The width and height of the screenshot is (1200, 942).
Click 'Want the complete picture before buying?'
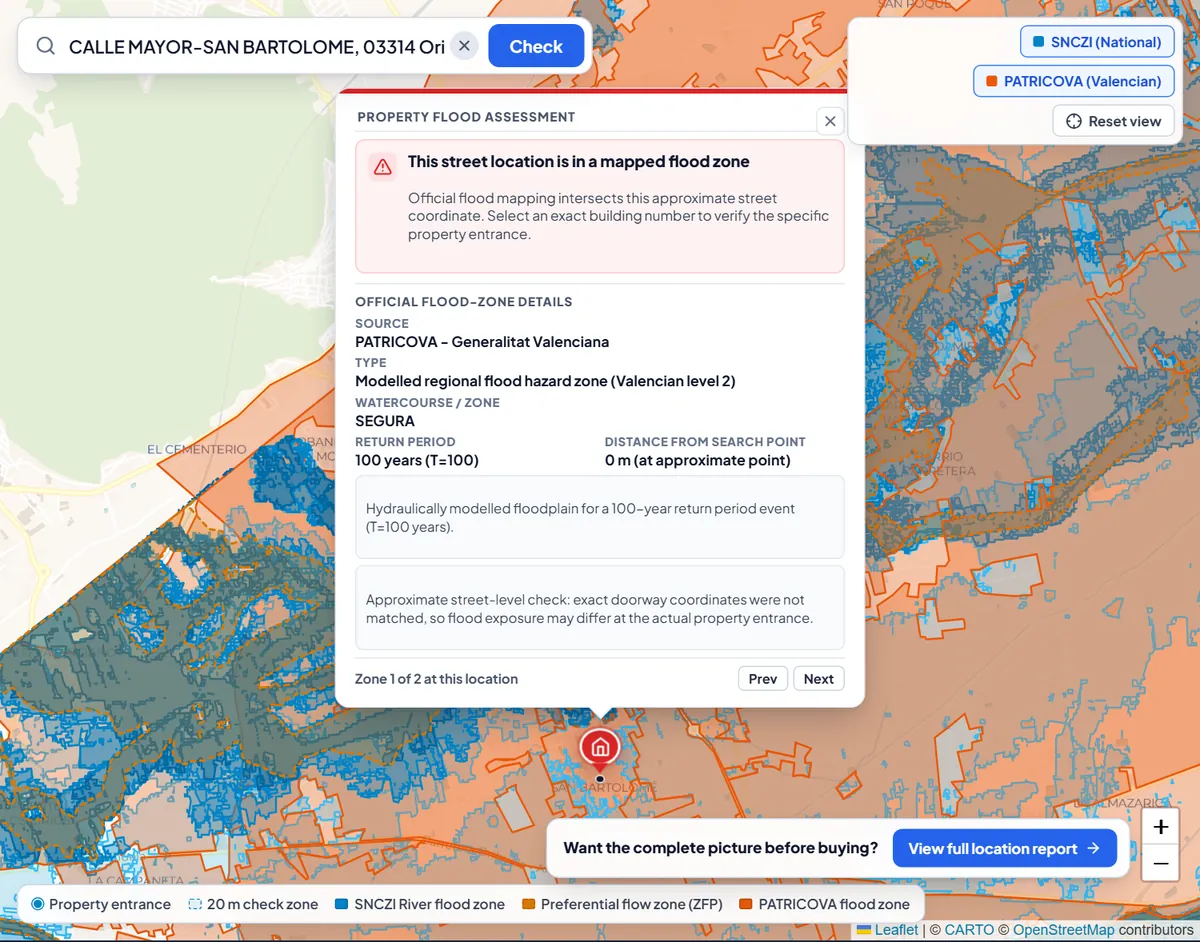pos(720,848)
